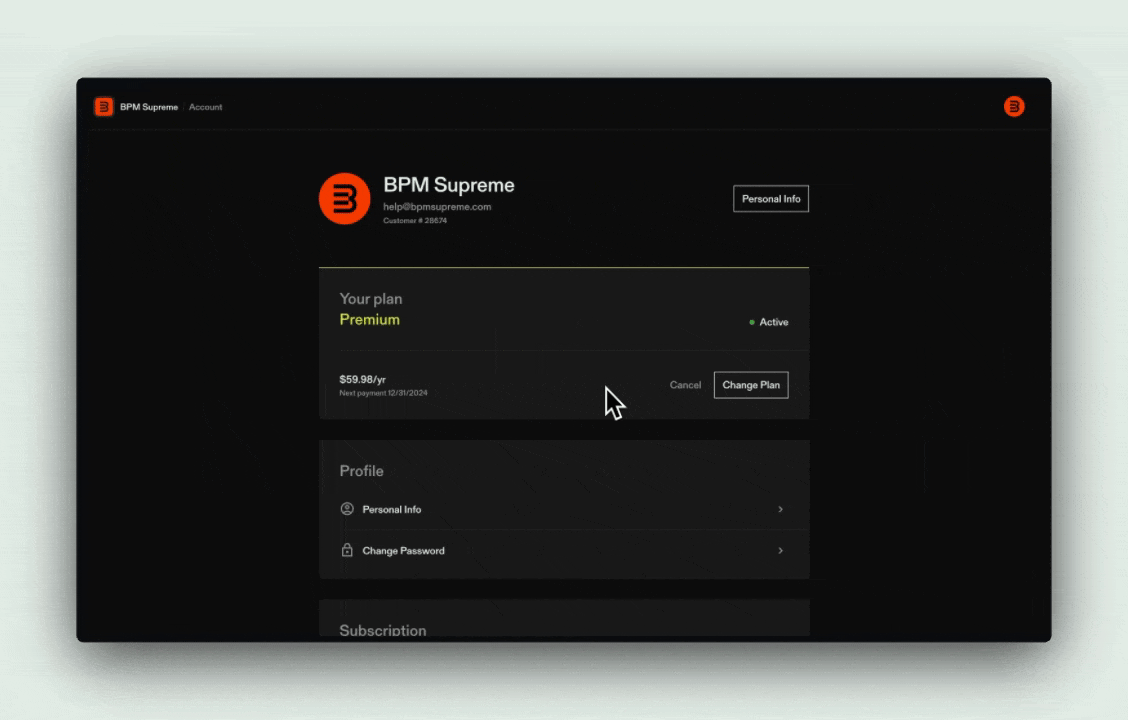
Task: Click the Premium plan name
Action: click(369, 319)
